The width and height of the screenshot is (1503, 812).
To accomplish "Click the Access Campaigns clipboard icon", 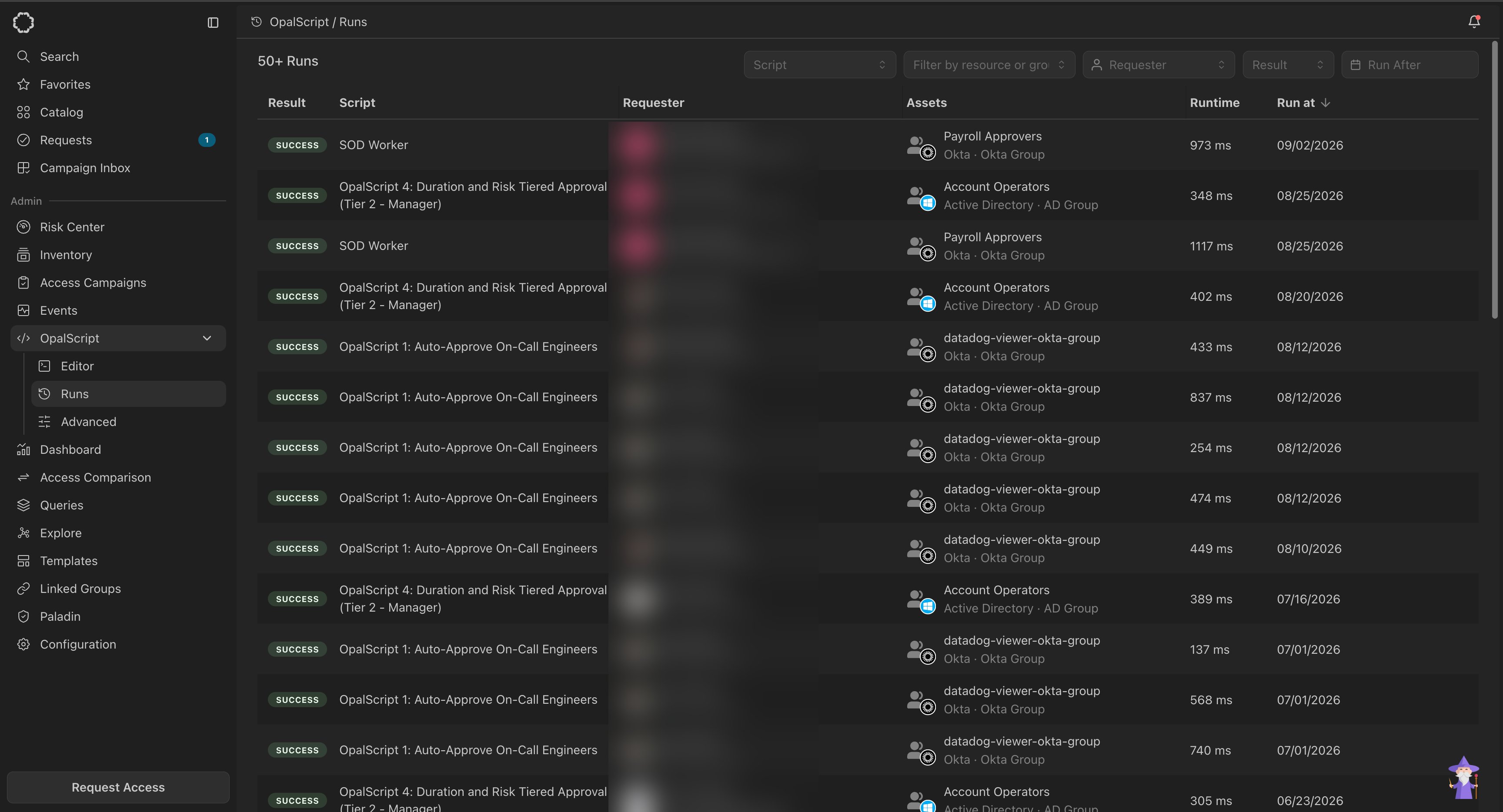I will click(x=23, y=283).
